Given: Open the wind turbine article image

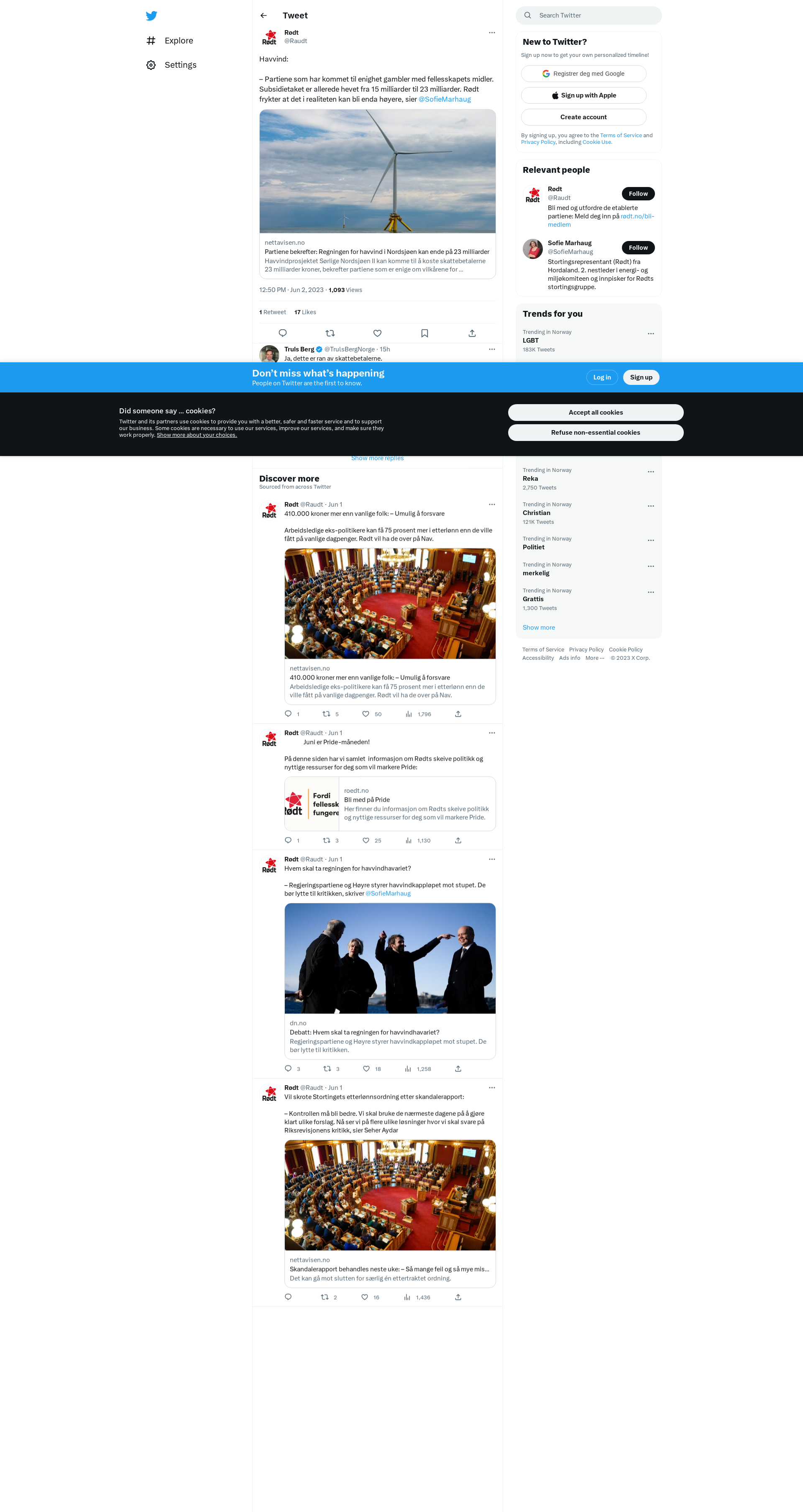Looking at the screenshot, I should click(378, 172).
